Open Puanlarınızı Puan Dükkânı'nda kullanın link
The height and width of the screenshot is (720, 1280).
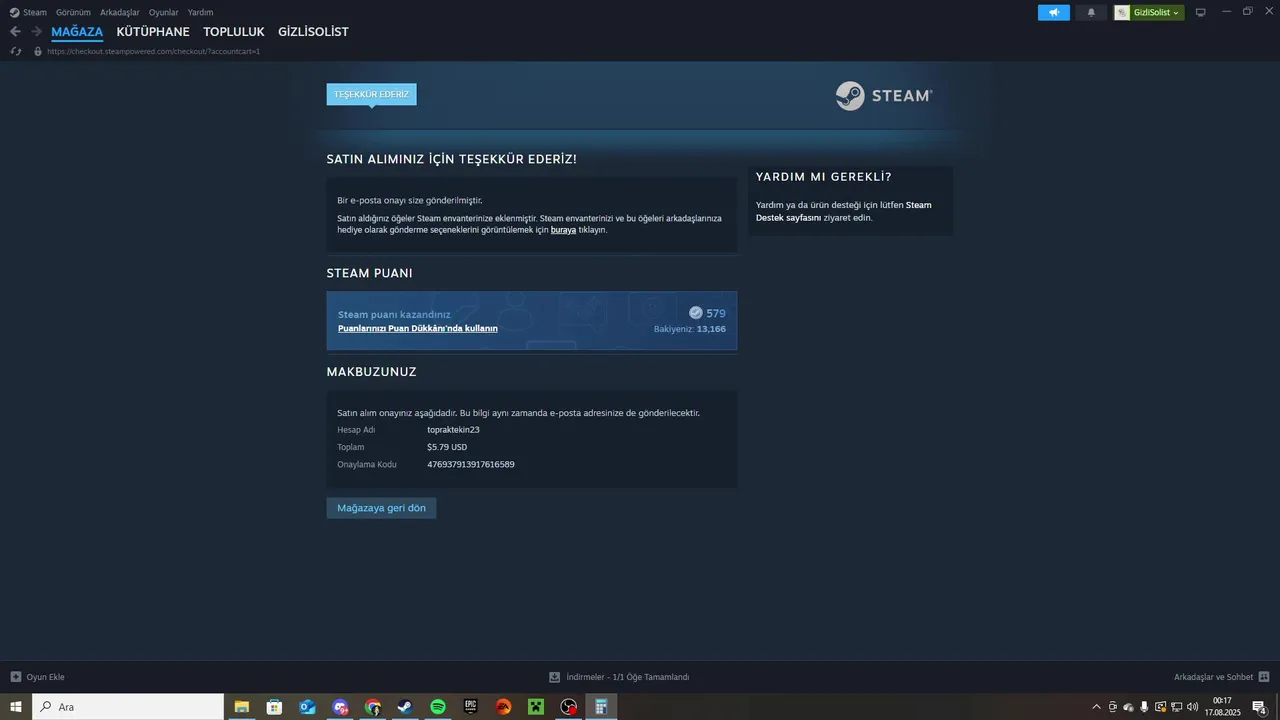pos(418,328)
